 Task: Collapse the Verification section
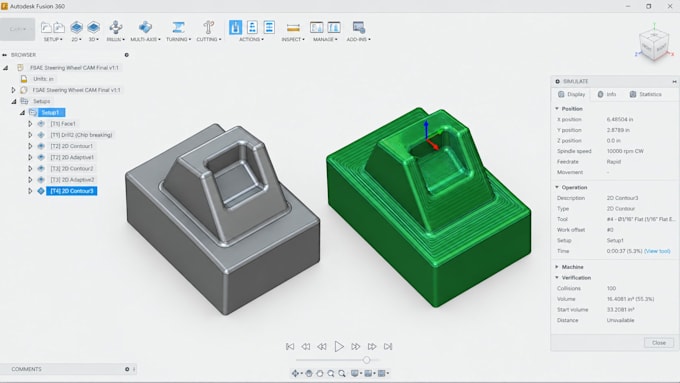click(x=557, y=278)
